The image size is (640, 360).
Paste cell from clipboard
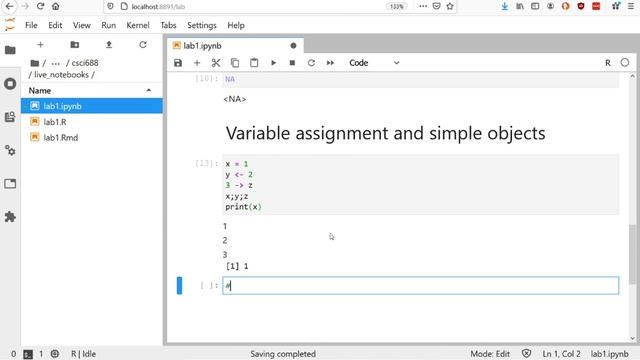(254, 63)
